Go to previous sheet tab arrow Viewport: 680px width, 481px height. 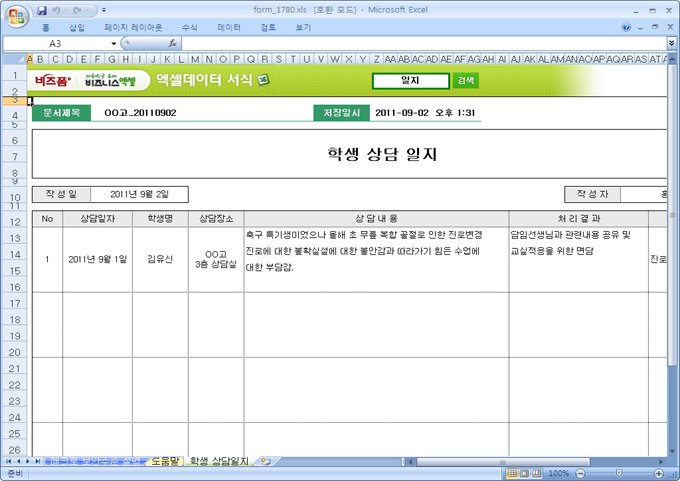point(18,461)
